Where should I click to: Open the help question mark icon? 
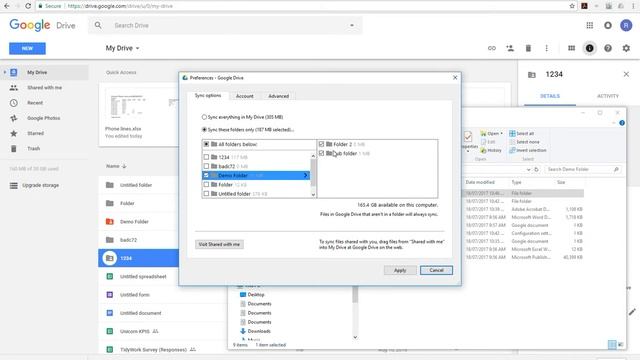coord(608,48)
